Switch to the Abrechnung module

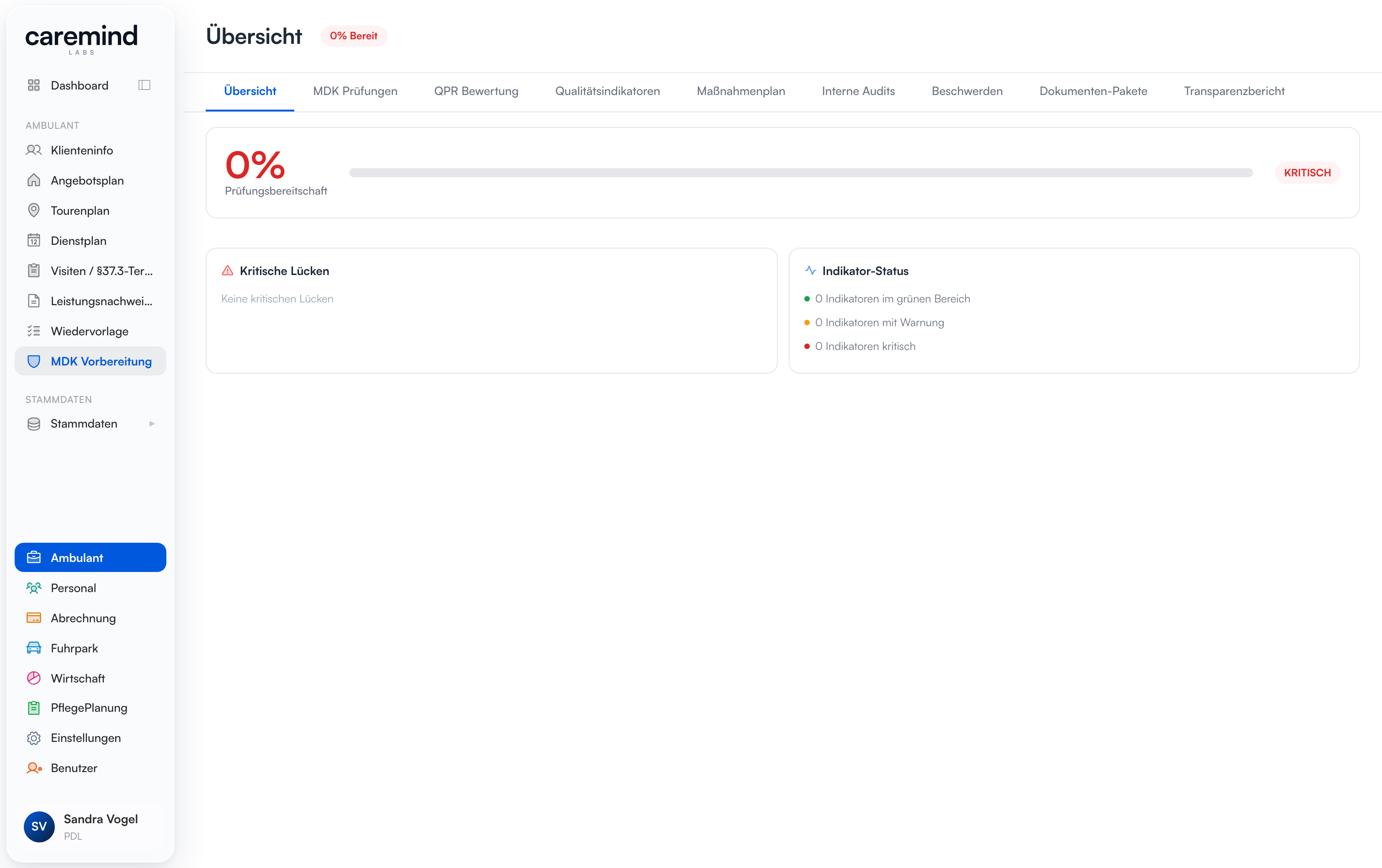point(90,618)
